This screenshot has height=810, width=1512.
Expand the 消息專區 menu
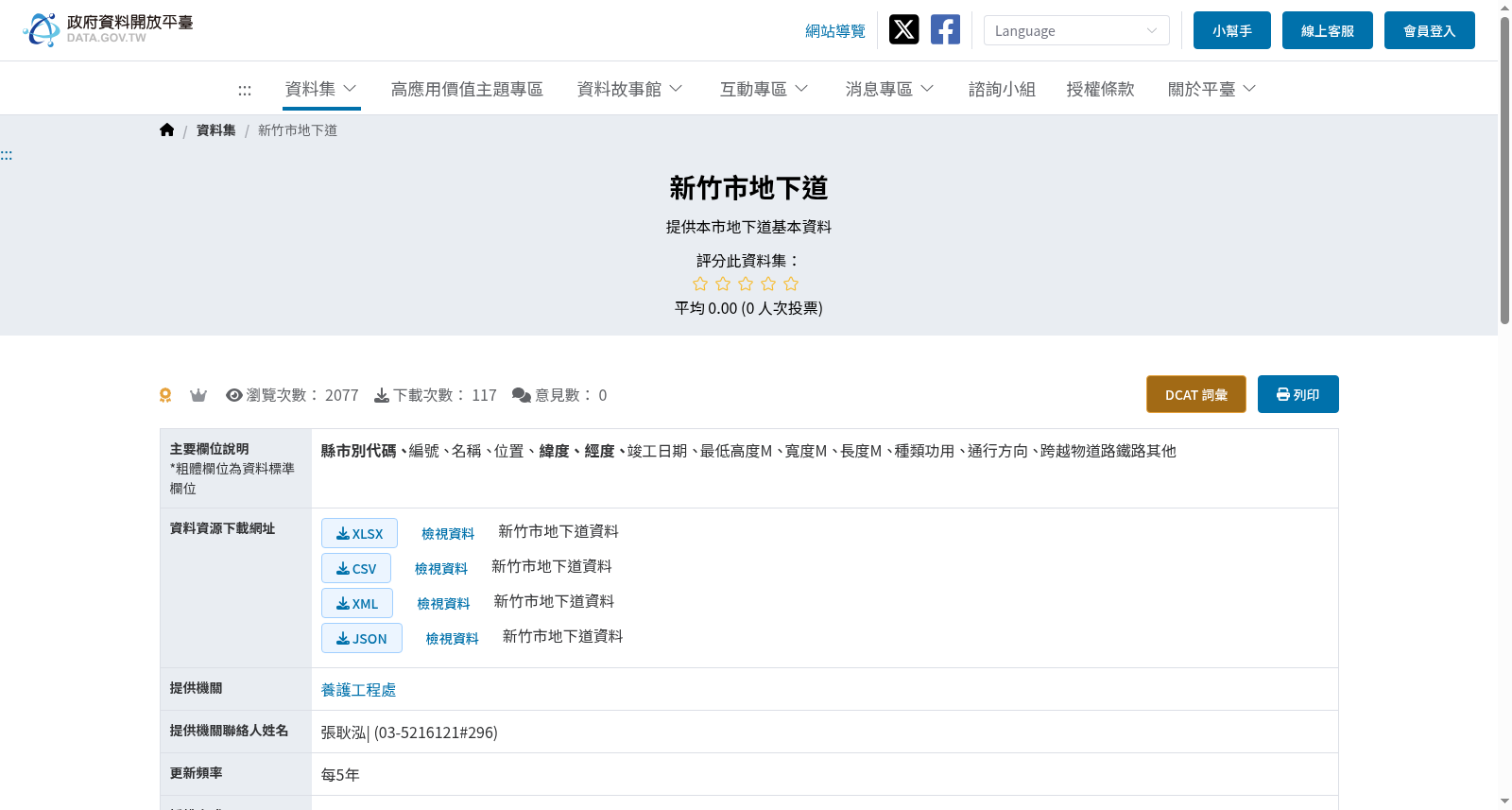(890, 89)
